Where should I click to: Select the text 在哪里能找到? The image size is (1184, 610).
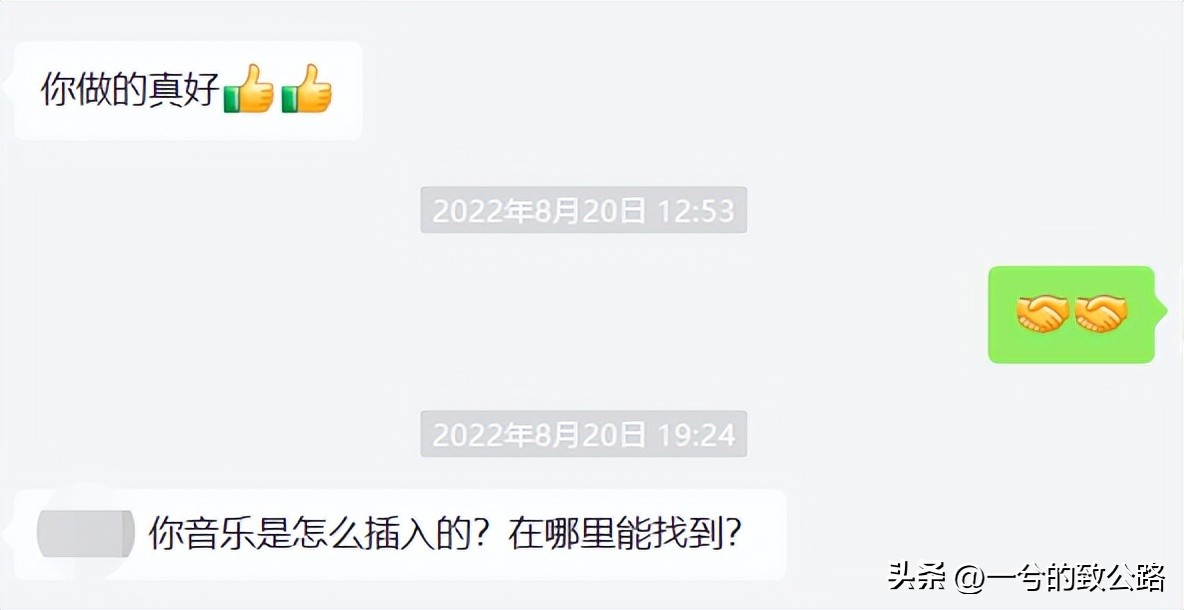(x=614, y=535)
